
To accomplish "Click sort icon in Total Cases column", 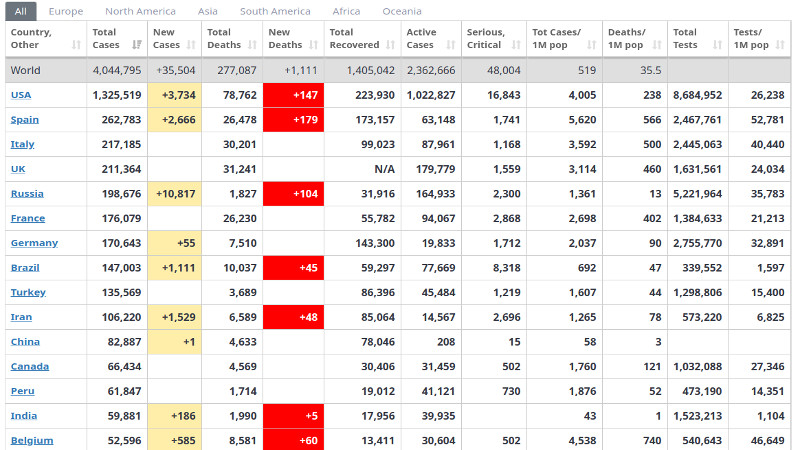I will [137, 45].
